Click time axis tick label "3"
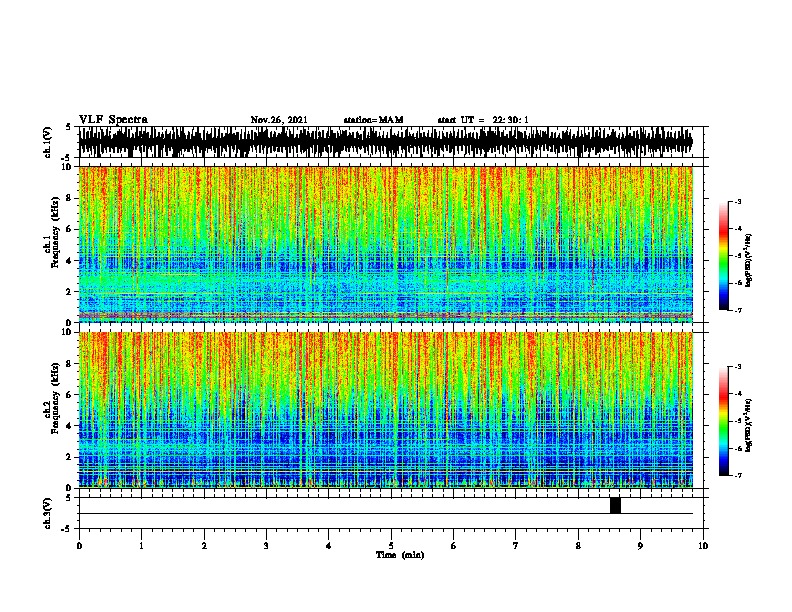The width and height of the screenshot is (792, 612). point(266,546)
